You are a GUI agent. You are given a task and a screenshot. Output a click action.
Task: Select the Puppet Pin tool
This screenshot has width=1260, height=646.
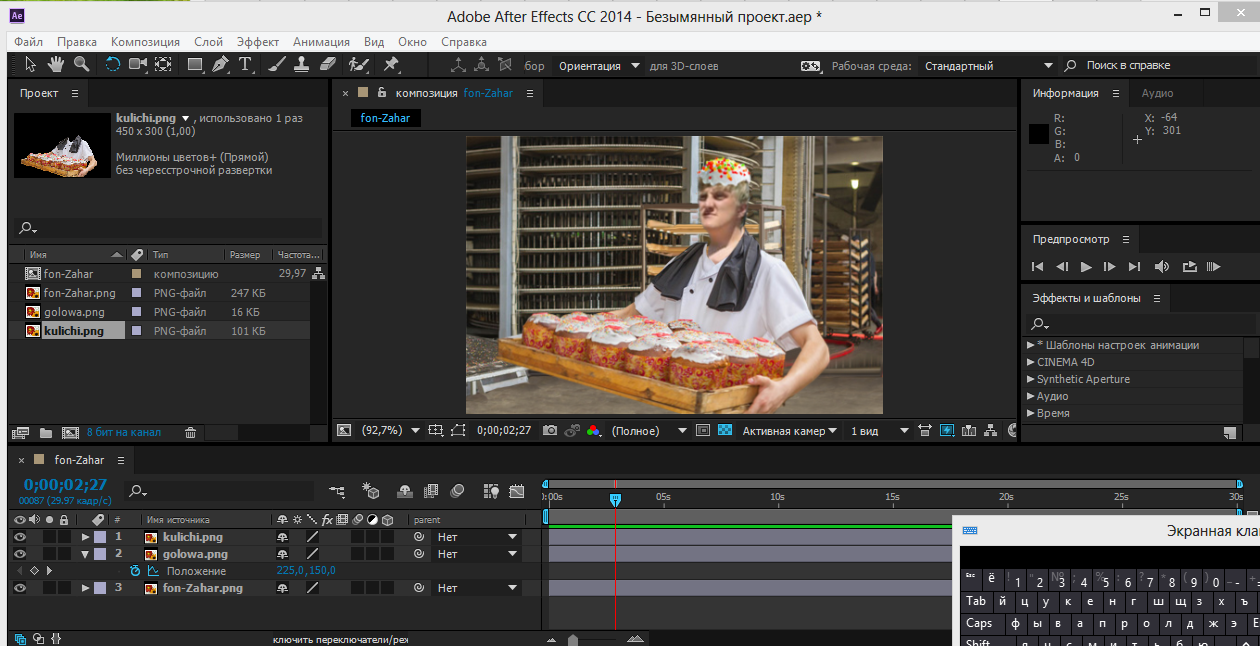tap(391, 65)
